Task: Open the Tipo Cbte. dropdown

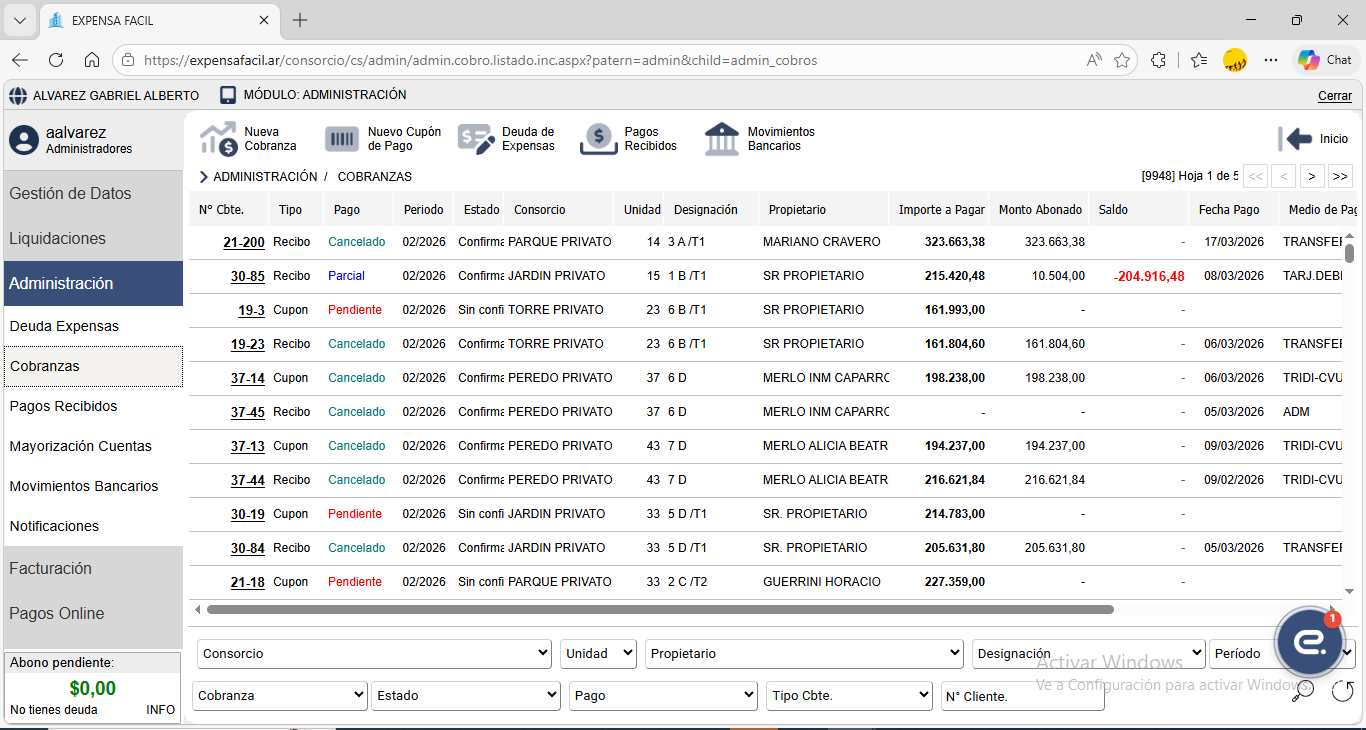Action: point(850,696)
